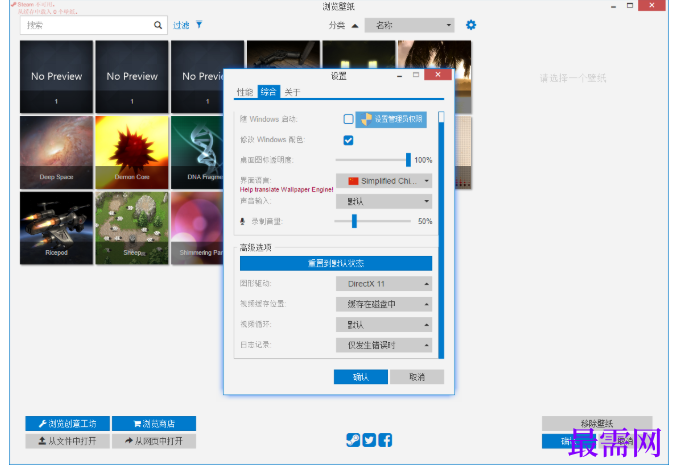
Task: Open the Steam link icon at the bottom
Action: point(353,440)
